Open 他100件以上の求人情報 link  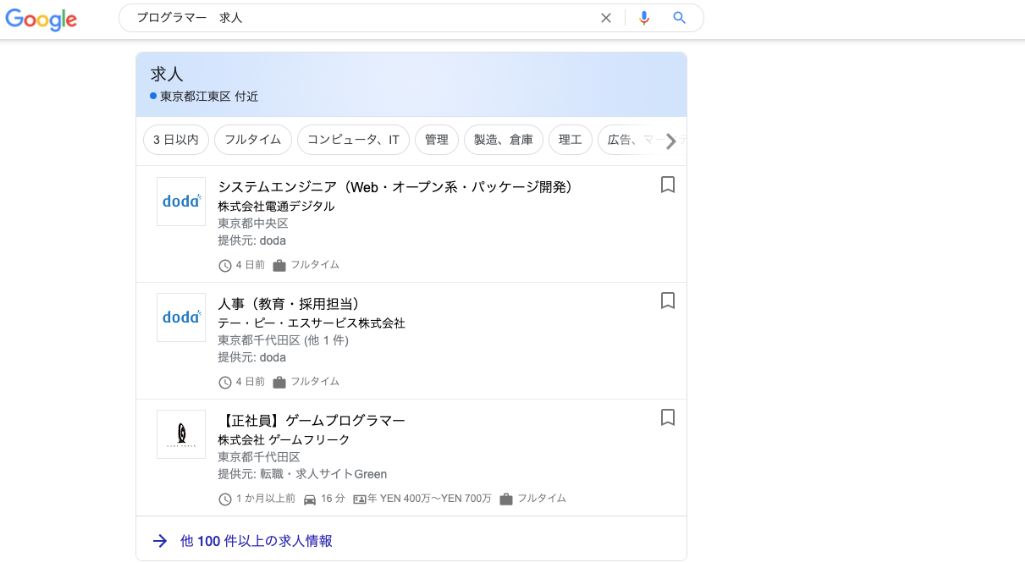(256, 541)
